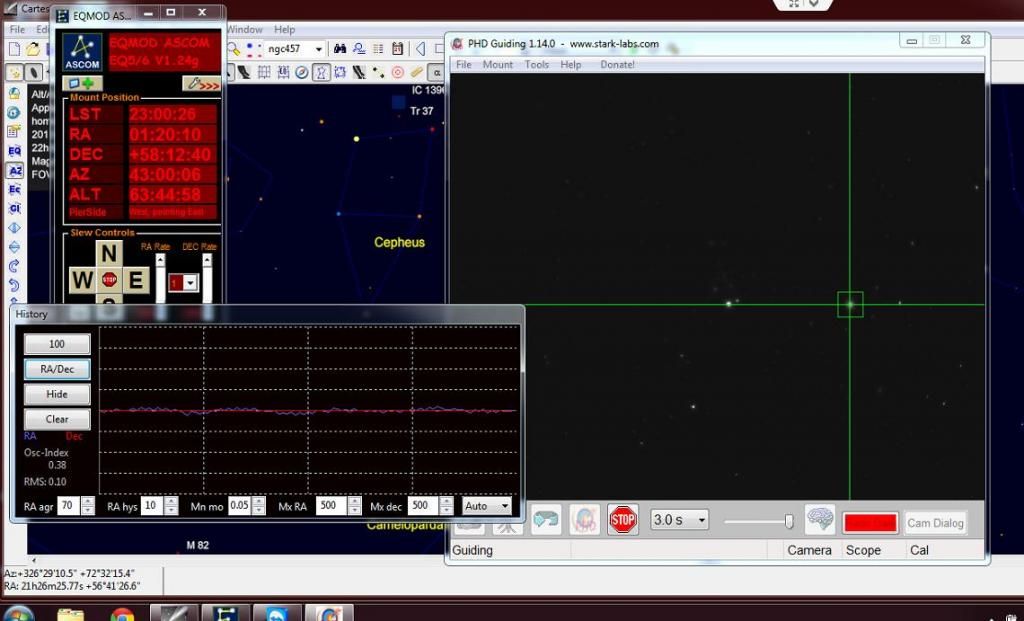Open the folder icon in Windows taskbar
This screenshot has width=1024, height=621.
point(71,614)
